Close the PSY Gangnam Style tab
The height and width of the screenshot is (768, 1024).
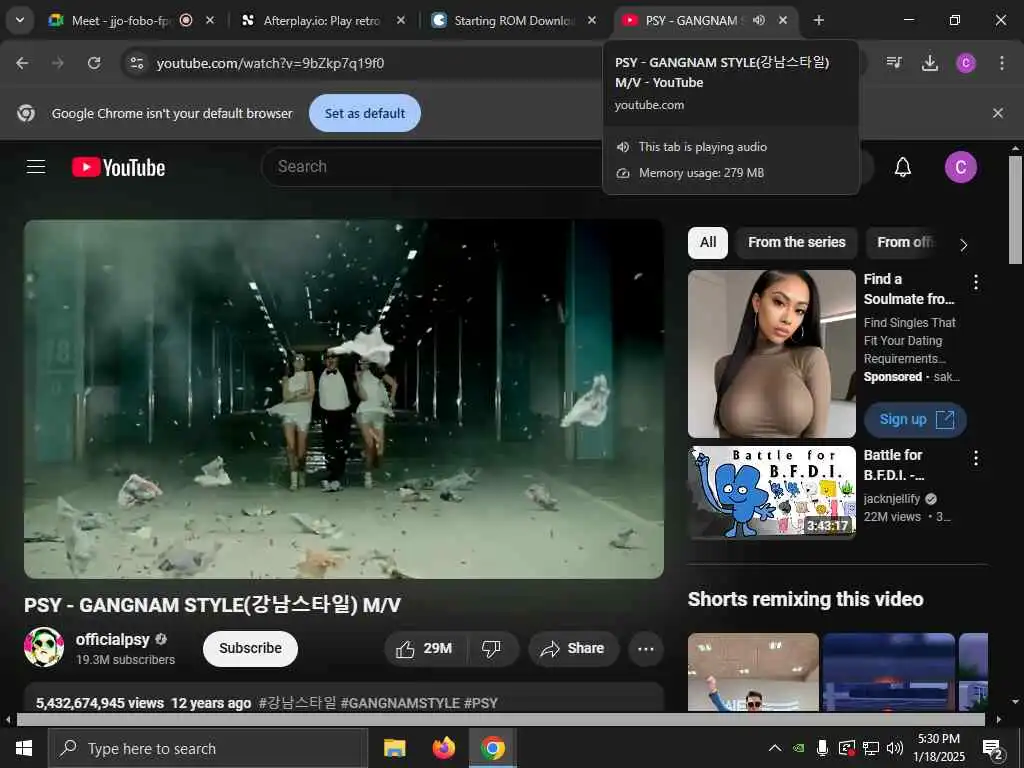point(783,20)
